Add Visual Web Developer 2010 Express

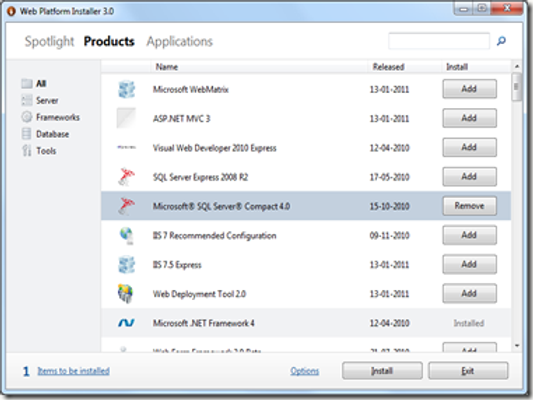tap(469, 147)
